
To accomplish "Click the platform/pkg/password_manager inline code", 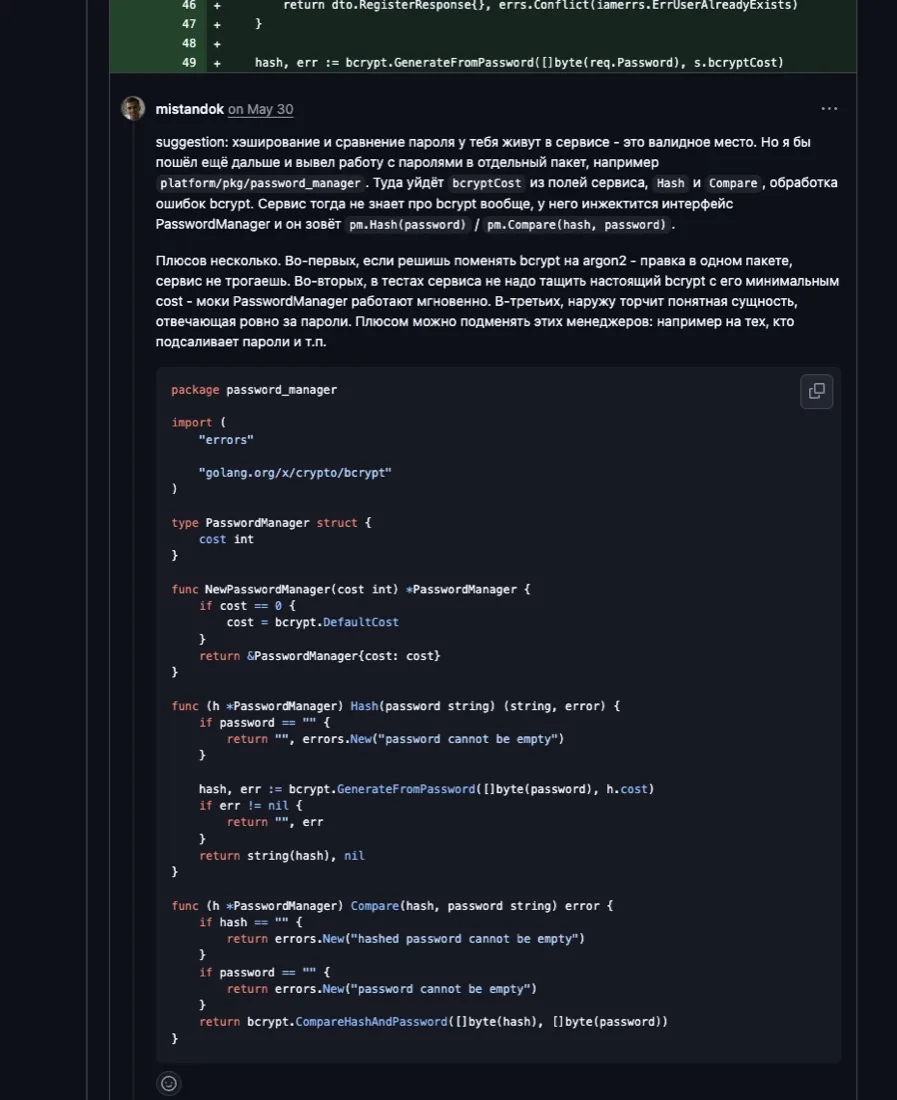I will (x=260, y=183).
